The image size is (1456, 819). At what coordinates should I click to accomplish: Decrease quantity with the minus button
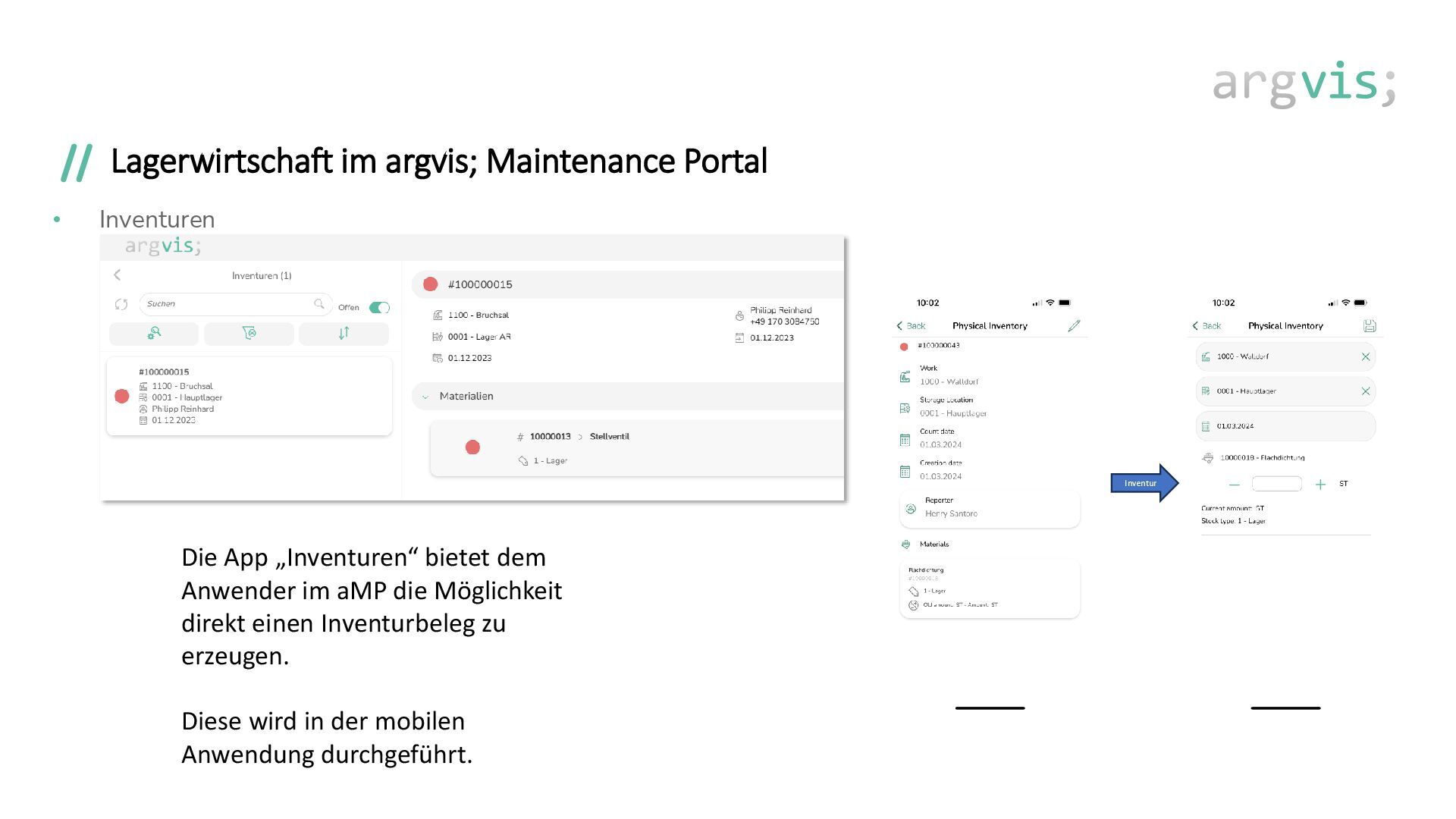[1235, 485]
